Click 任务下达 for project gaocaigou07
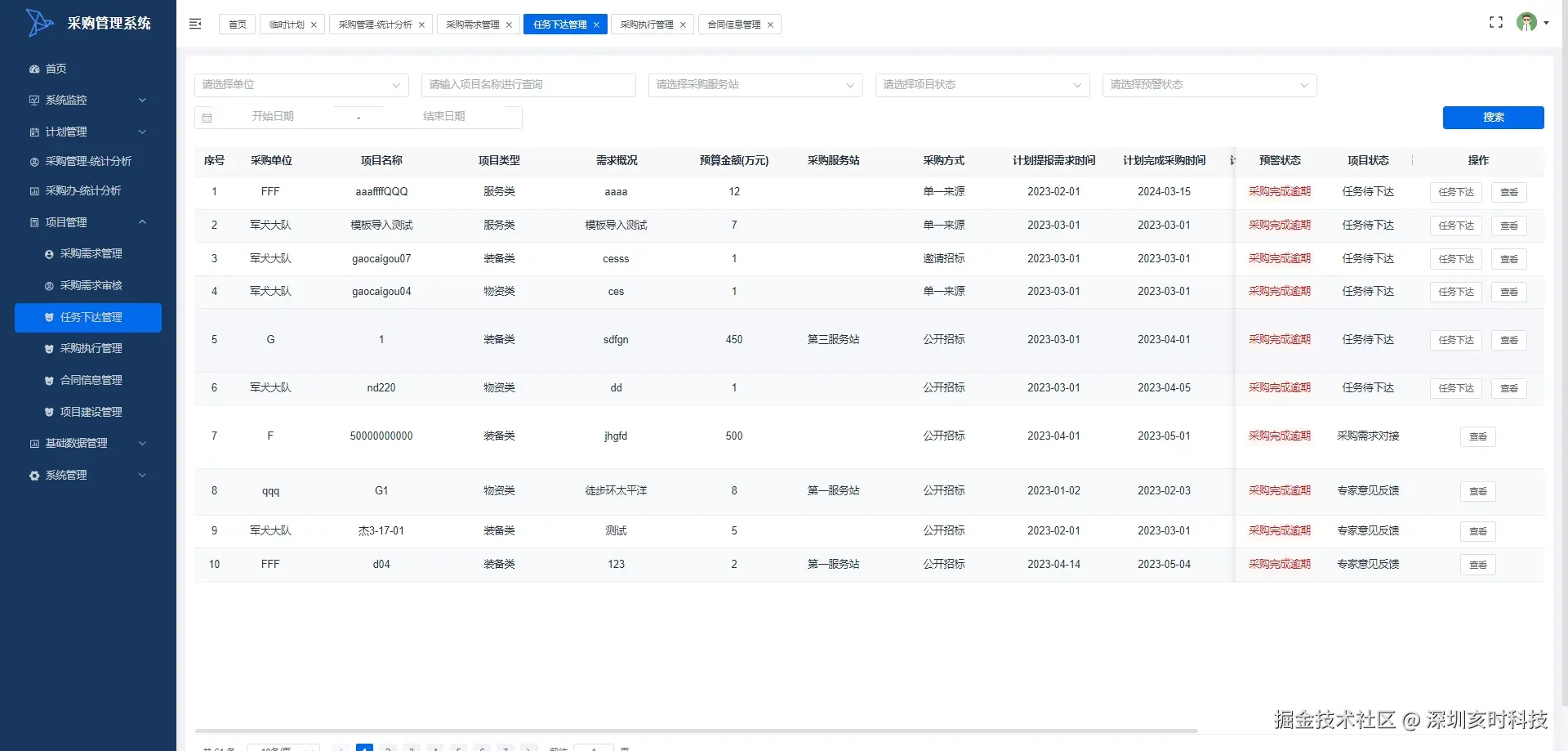Screen dimensions: 1568x751 [1456, 260]
